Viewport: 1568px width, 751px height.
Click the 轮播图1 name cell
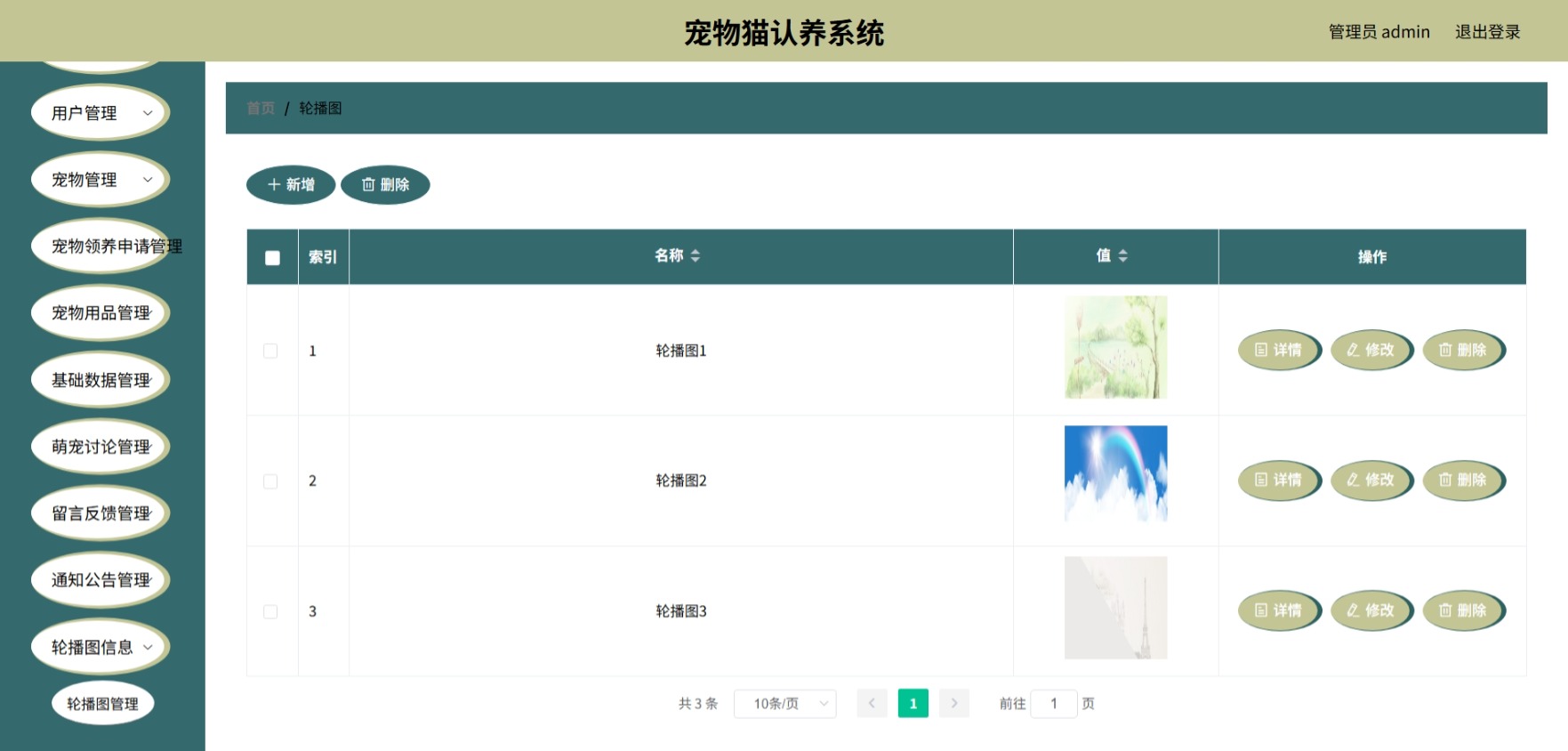pos(681,351)
